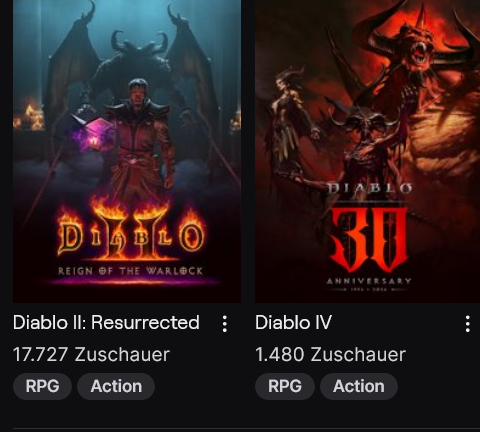Click the flaming Diablo II logo on cover
This screenshot has width=480, height=432.
[130, 232]
